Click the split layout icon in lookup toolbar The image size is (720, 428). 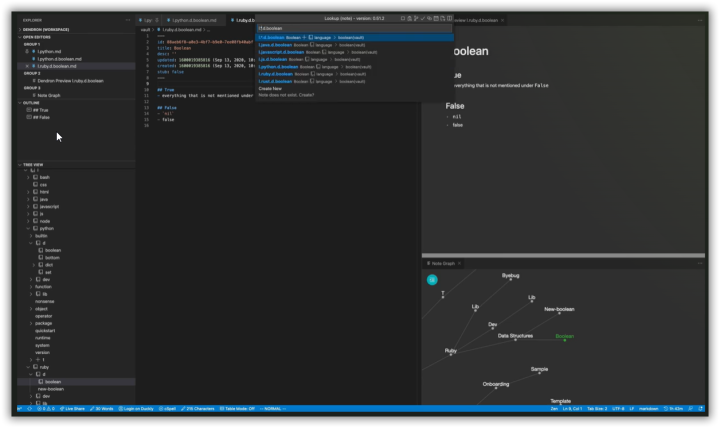point(450,18)
